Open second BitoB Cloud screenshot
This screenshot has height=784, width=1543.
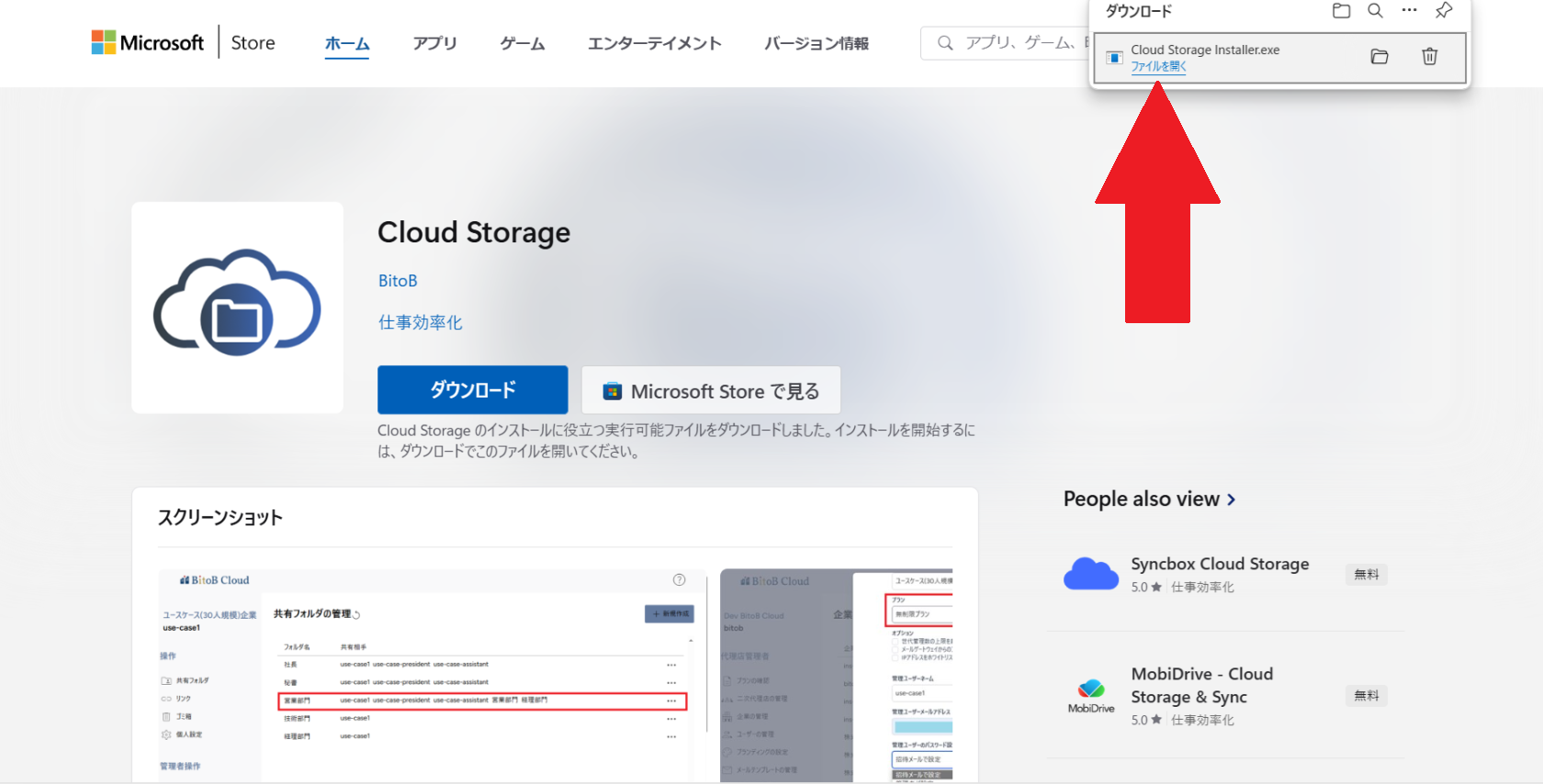[x=836, y=675]
